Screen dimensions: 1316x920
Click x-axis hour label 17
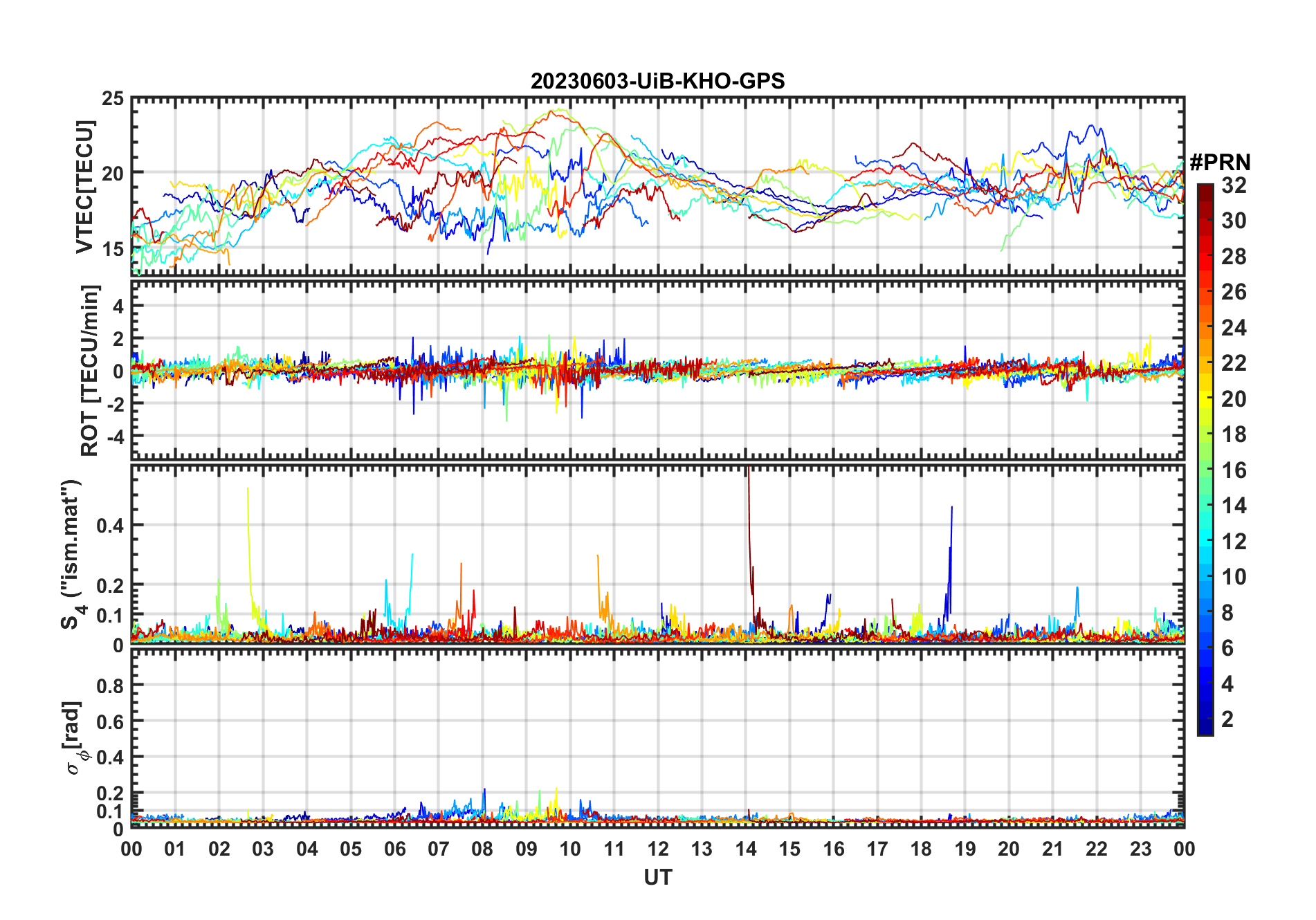click(877, 849)
